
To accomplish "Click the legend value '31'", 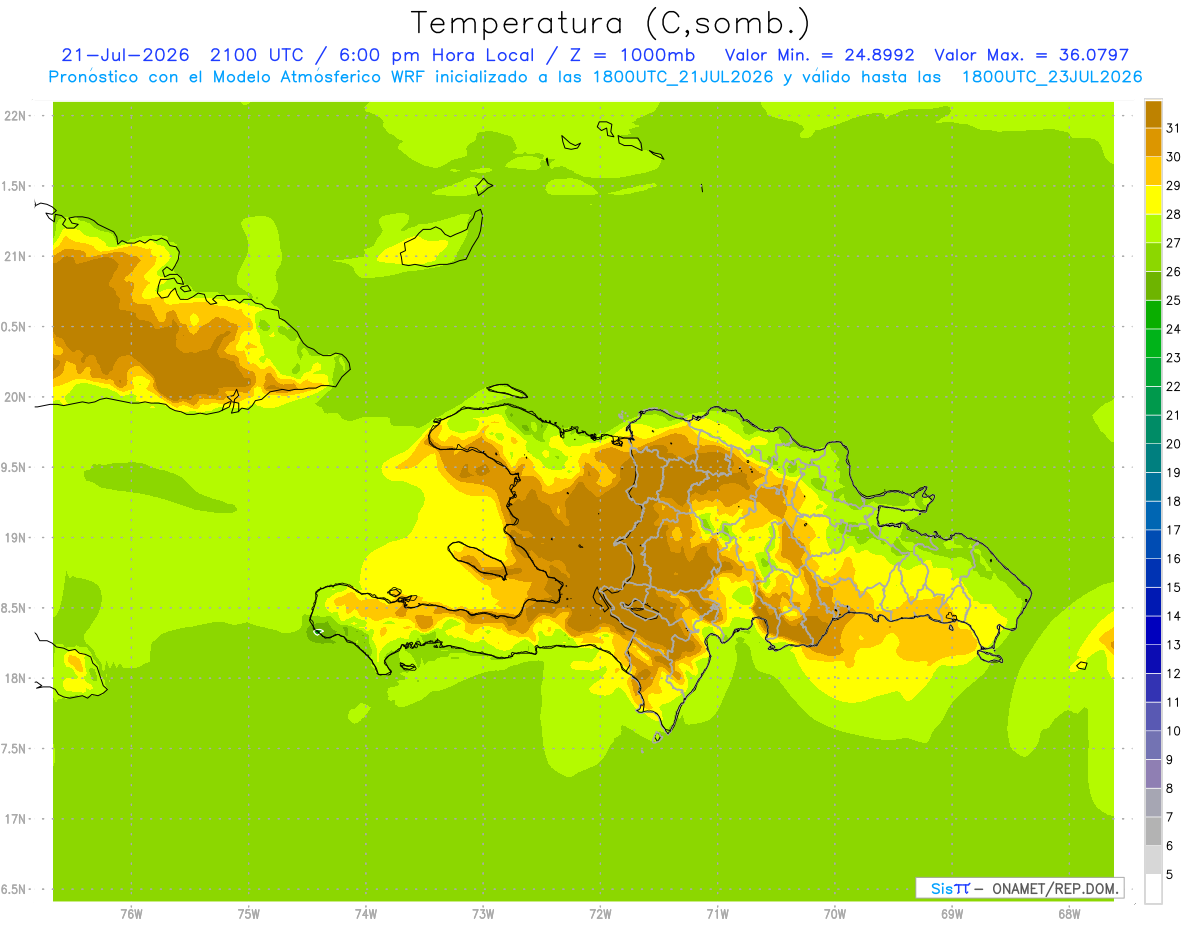I will (1174, 127).
